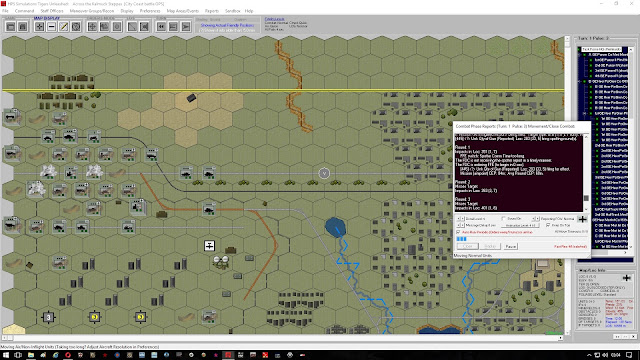Click the zoom-out minus map icon

pos(51,27)
